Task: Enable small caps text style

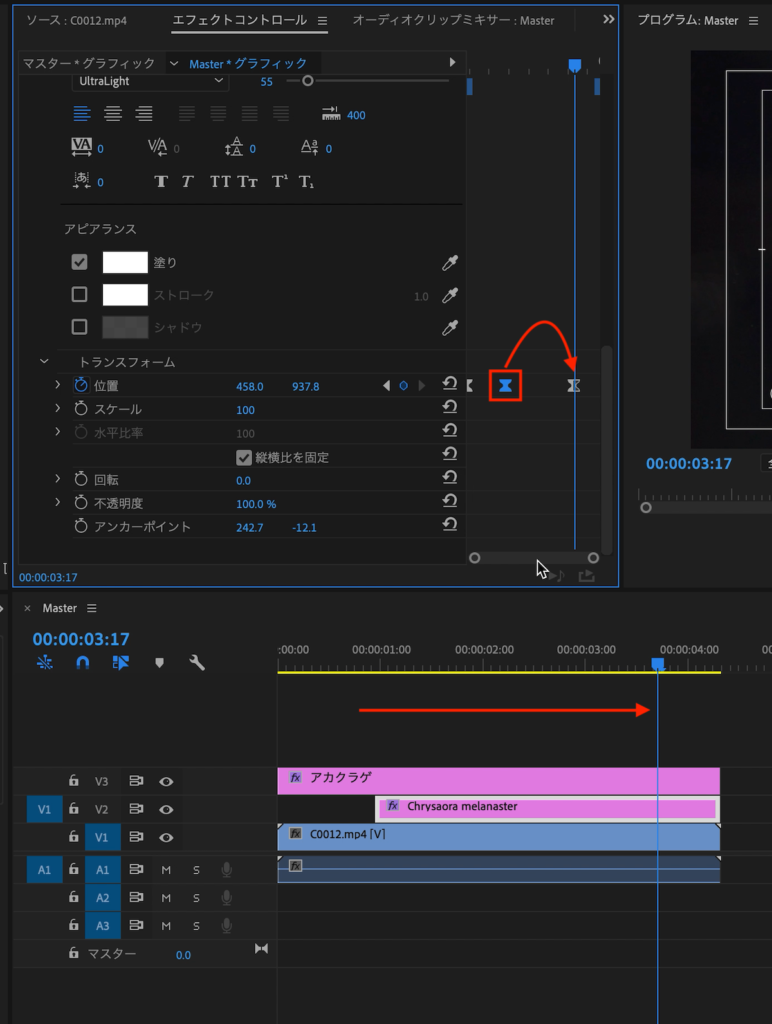Action: (248, 182)
